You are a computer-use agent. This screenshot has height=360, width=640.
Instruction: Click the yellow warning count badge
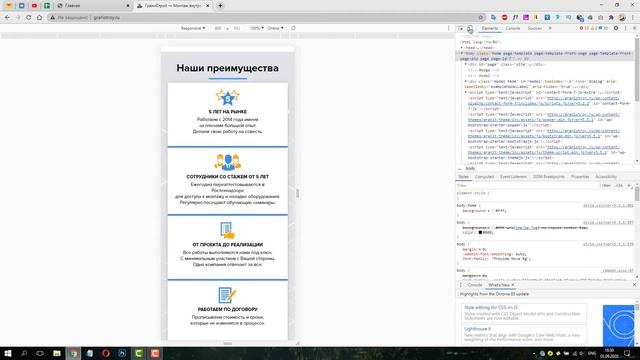pyautogui.click(x=593, y=28)
